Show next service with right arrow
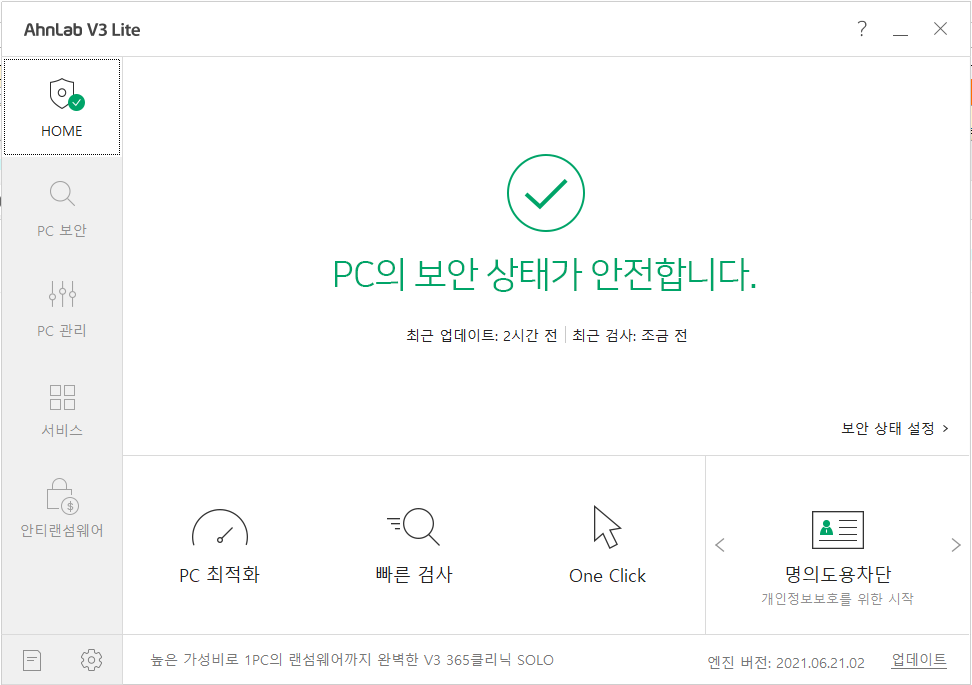The width and height of the screenshot is (972, 685). point(956,545)
